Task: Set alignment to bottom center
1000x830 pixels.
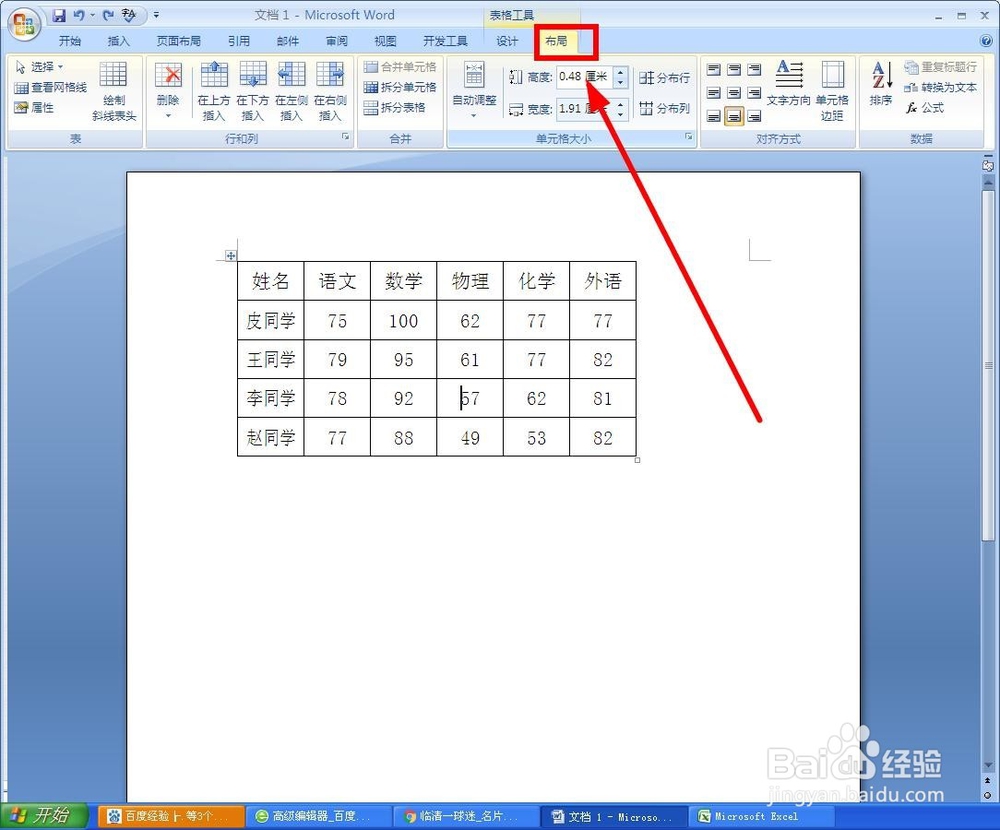Action: click(734, 116)
